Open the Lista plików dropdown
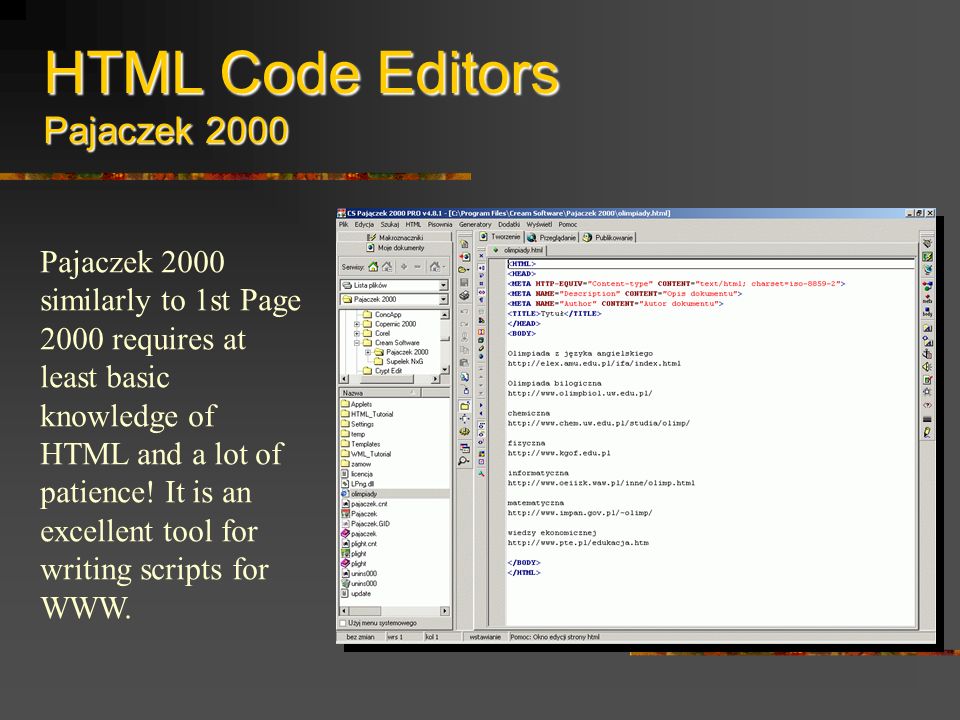This screenshot has width=960, height=720. click(x=394, y=285)
